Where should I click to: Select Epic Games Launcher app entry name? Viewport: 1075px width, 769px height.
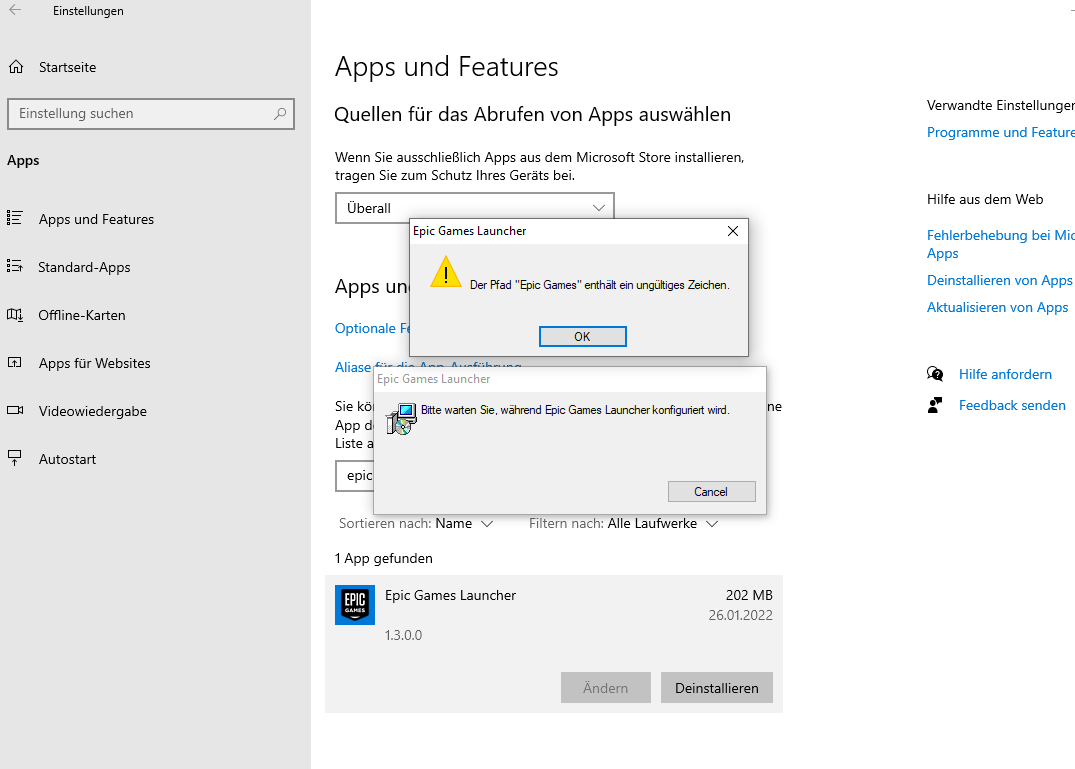tap(450, 595)
